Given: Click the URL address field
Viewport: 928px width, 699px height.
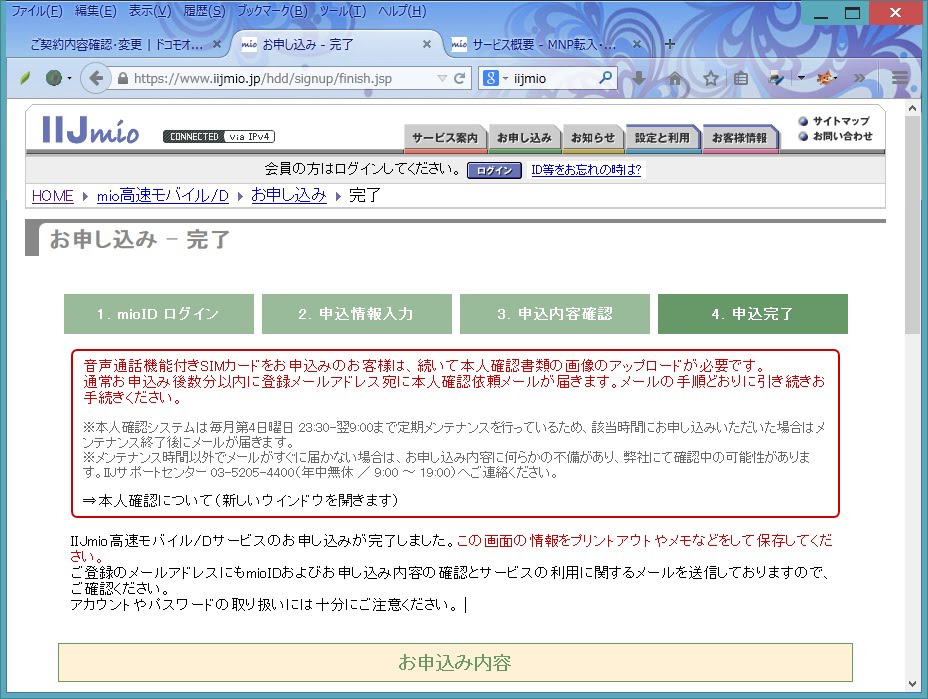Looking at the screenshot, I should click(284, 78).
